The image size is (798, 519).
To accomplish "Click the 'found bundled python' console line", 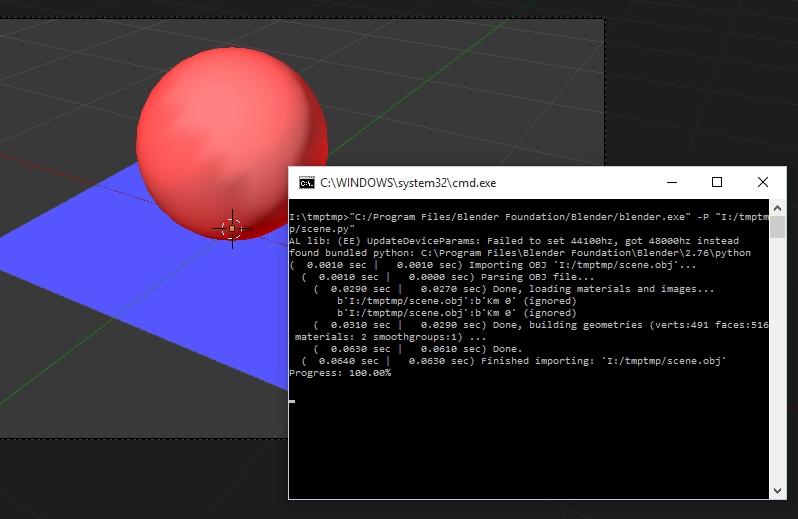I will click(520, 253).
